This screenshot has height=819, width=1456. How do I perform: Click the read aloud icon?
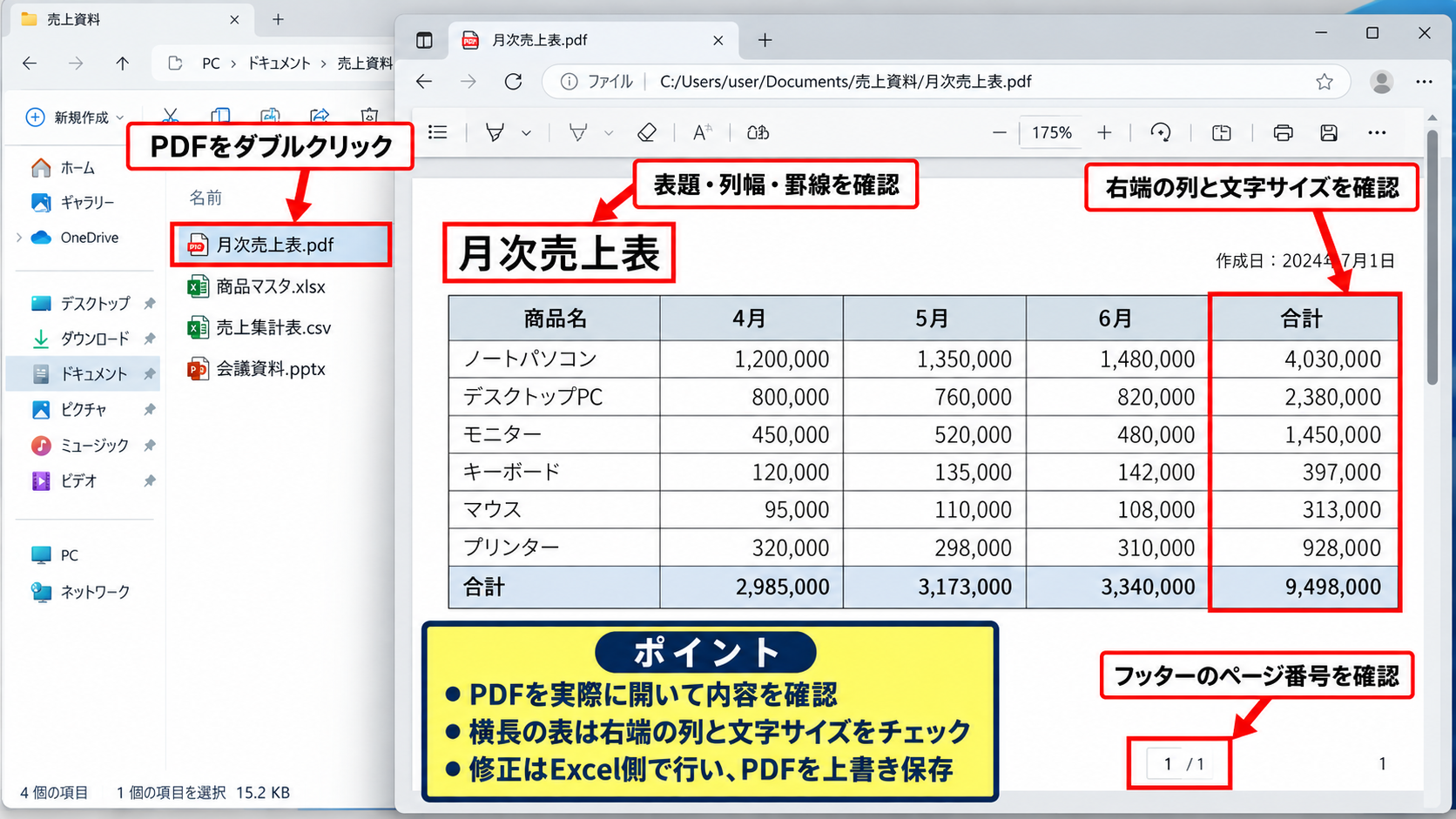point(758,132)
